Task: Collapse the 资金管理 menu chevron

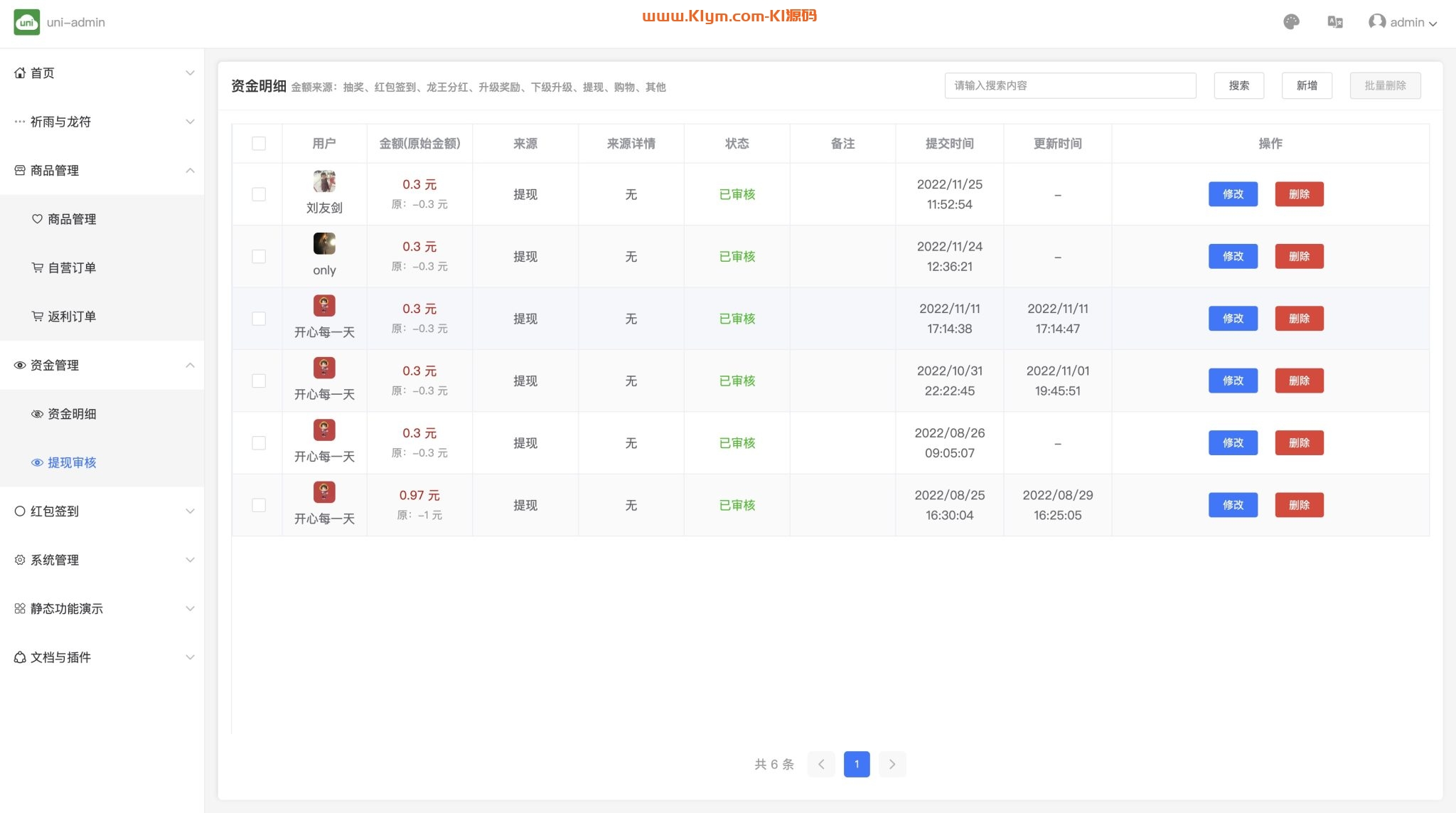Action: coord(190,365)
